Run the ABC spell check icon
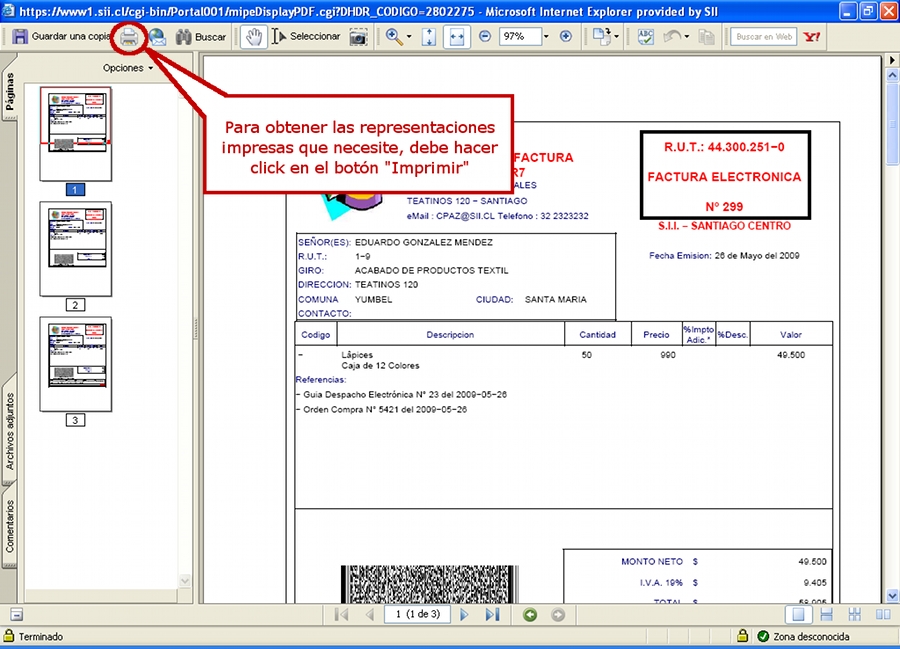Image resolution: width=900 pixels, height=649 pixels. tap(646, 37)
